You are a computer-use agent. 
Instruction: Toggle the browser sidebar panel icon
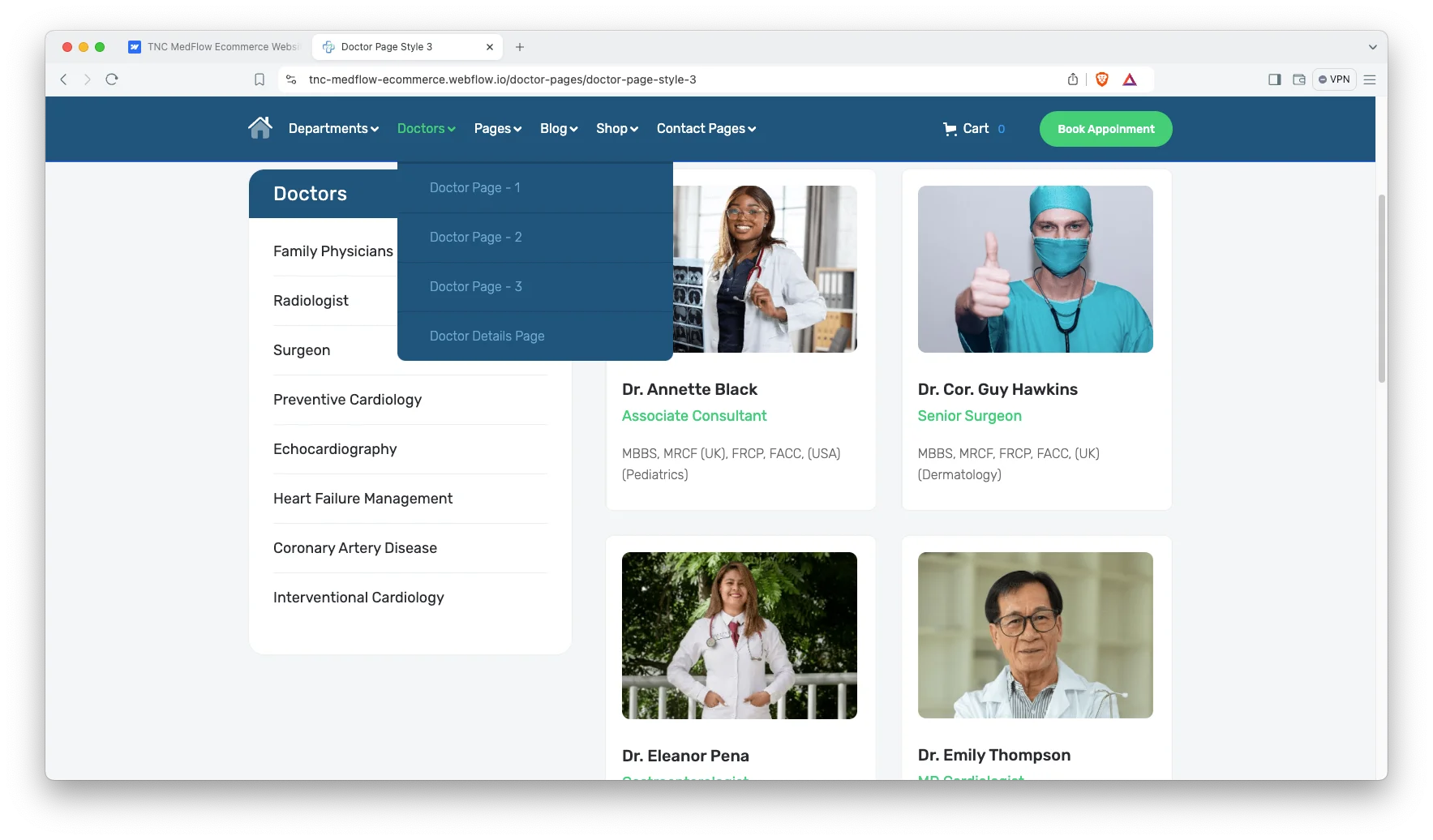[1274, 79]
